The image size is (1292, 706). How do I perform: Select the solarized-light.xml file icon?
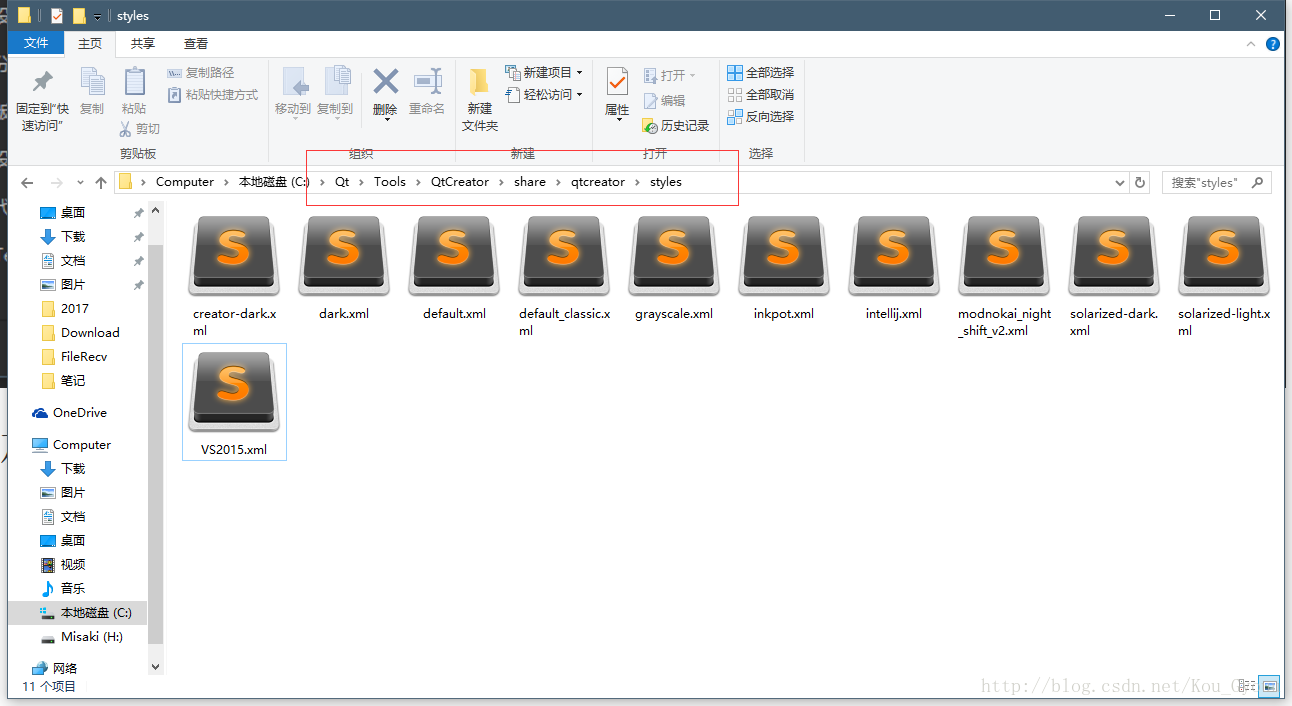[1224, 255]
